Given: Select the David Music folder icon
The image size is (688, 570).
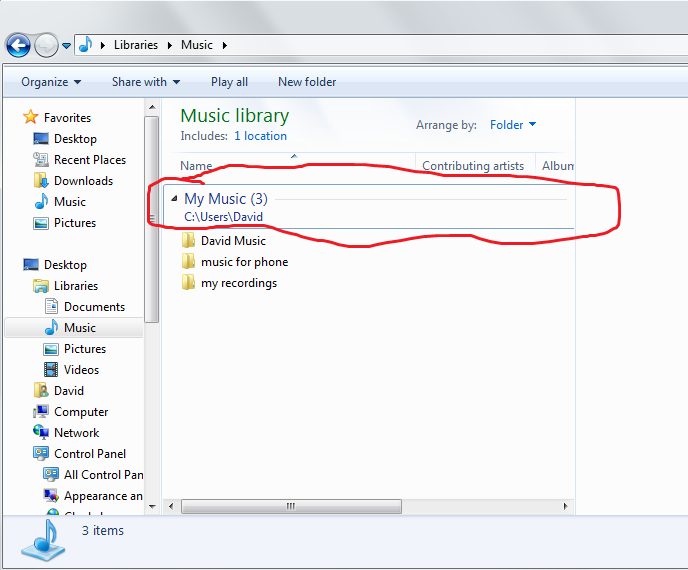Looking at the screenshot, I should [188, 240].
